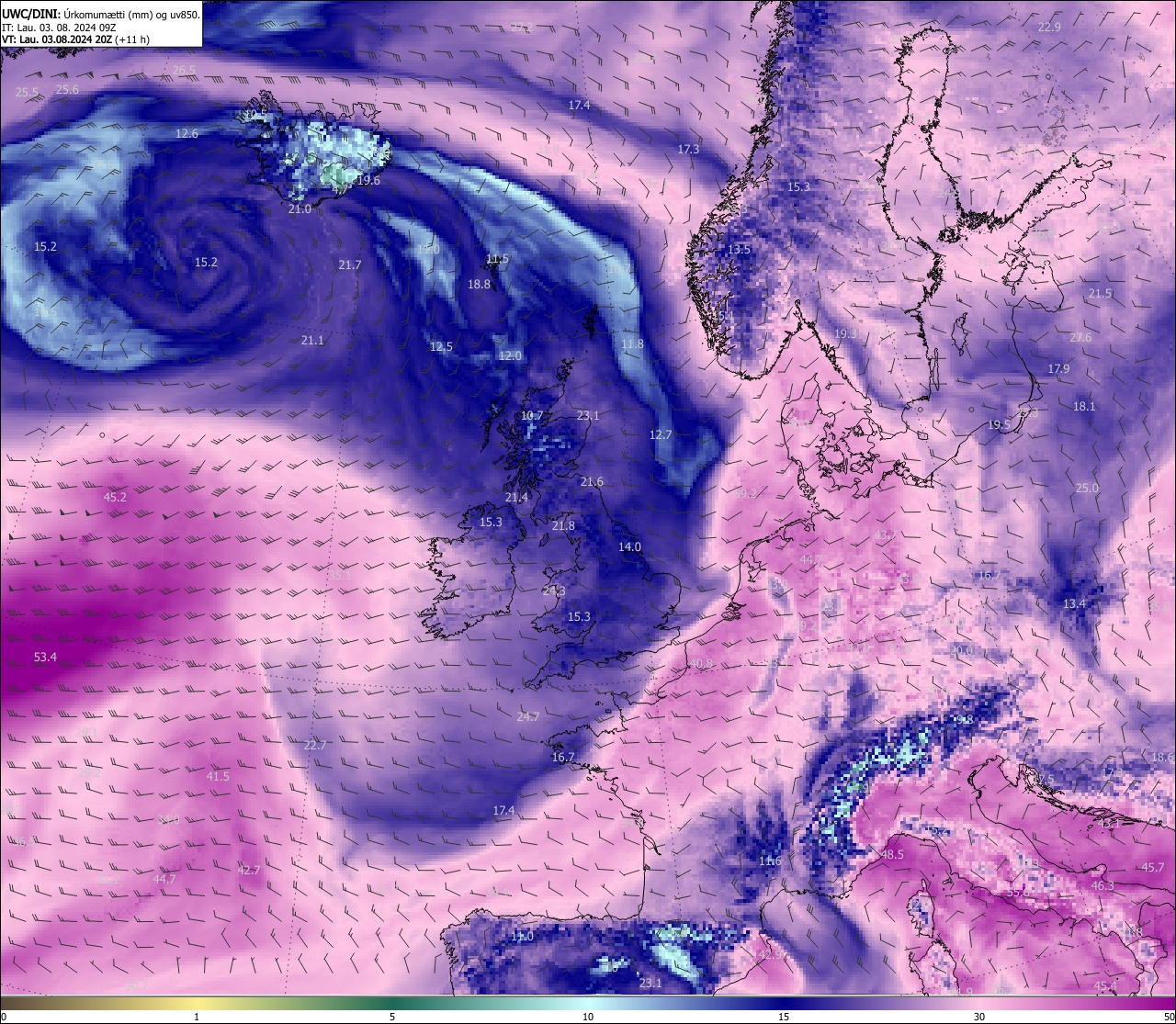Select the 46.3 map value
This screenshot has width=1176, height=1024.
1102,885
